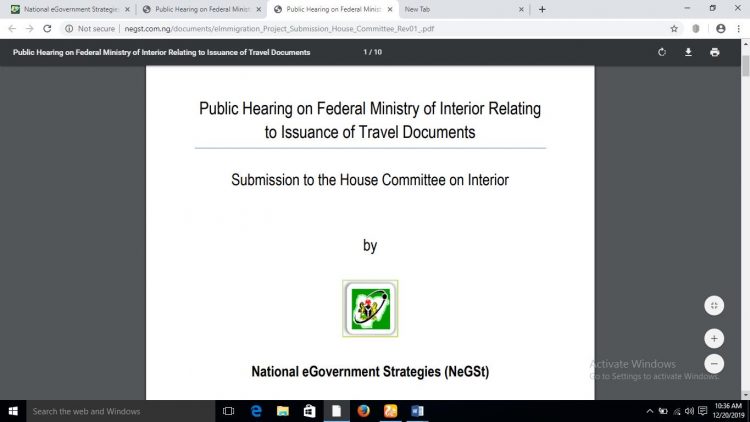Open network connections tray icon
The width and height of the screenshot is (750, 422).
tap(676, 411)
